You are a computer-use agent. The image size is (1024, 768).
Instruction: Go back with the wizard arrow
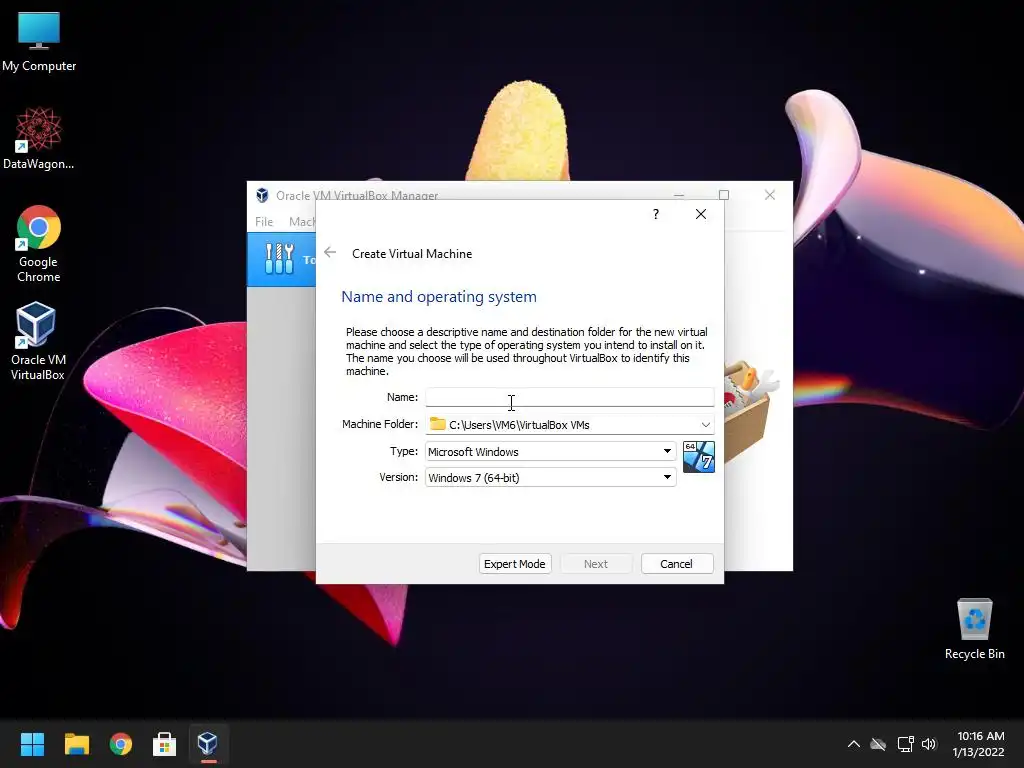(x=330, y=253)
